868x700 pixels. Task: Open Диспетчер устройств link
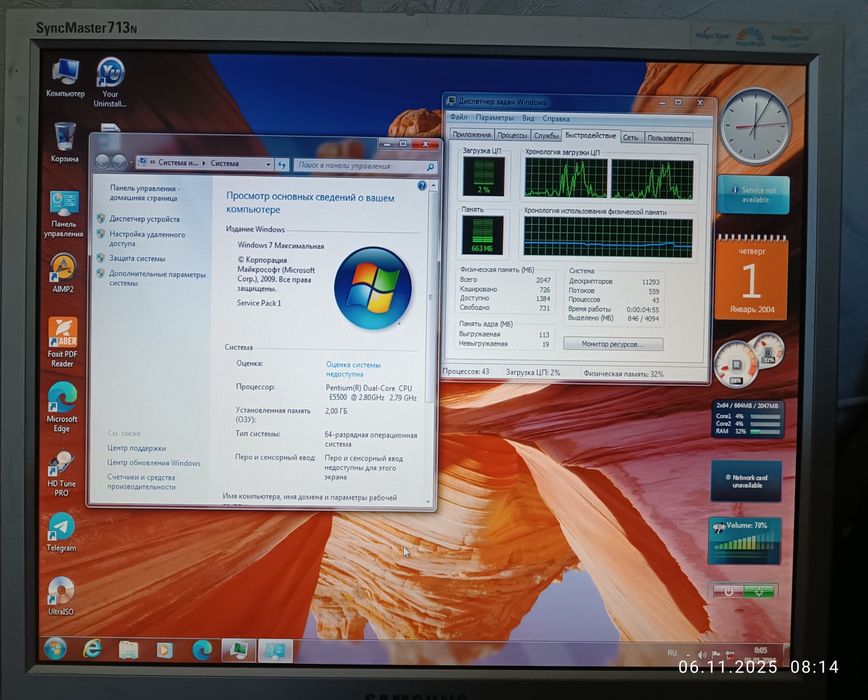(x=144, y=219)
